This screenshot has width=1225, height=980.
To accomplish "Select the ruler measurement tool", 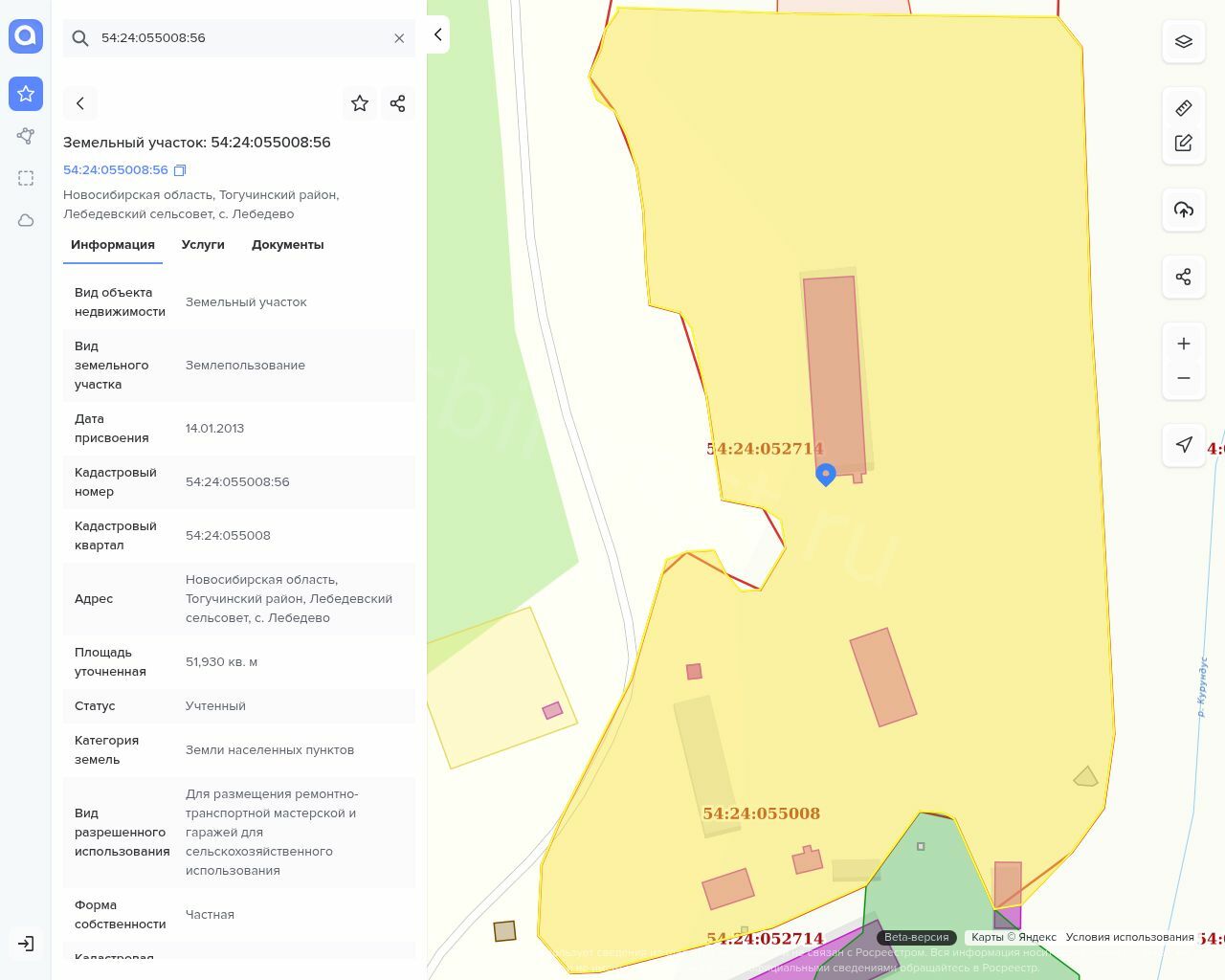I will coord(1184,108).
